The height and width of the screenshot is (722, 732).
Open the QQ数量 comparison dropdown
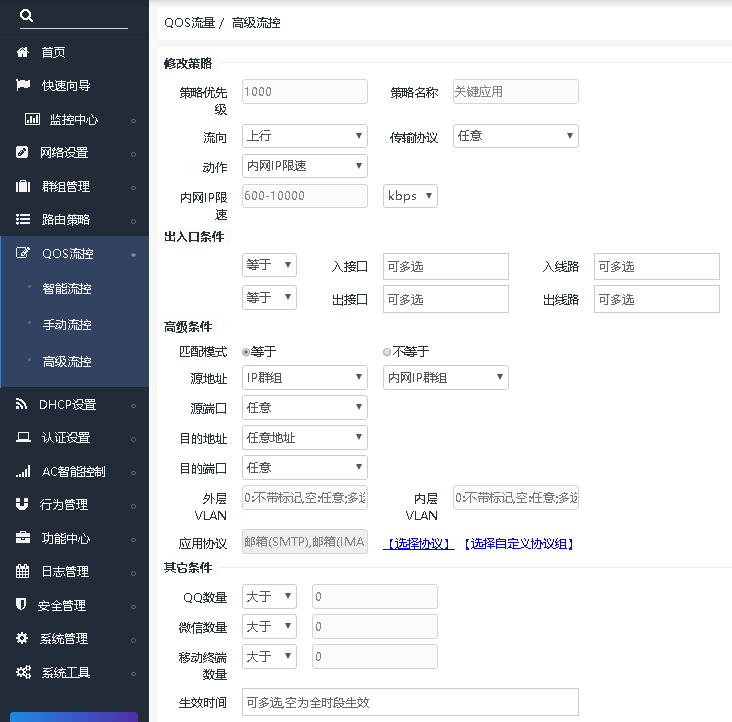(x=269, y=596)
